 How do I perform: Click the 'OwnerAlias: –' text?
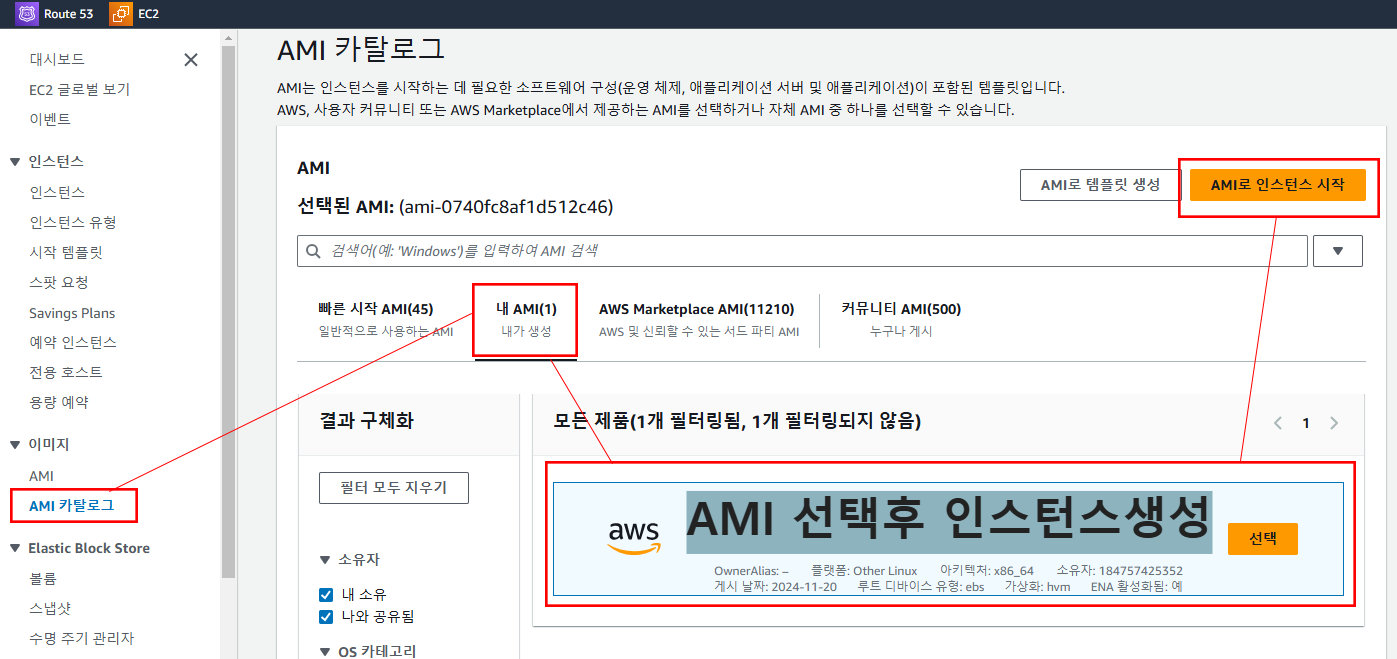[751, 571]
